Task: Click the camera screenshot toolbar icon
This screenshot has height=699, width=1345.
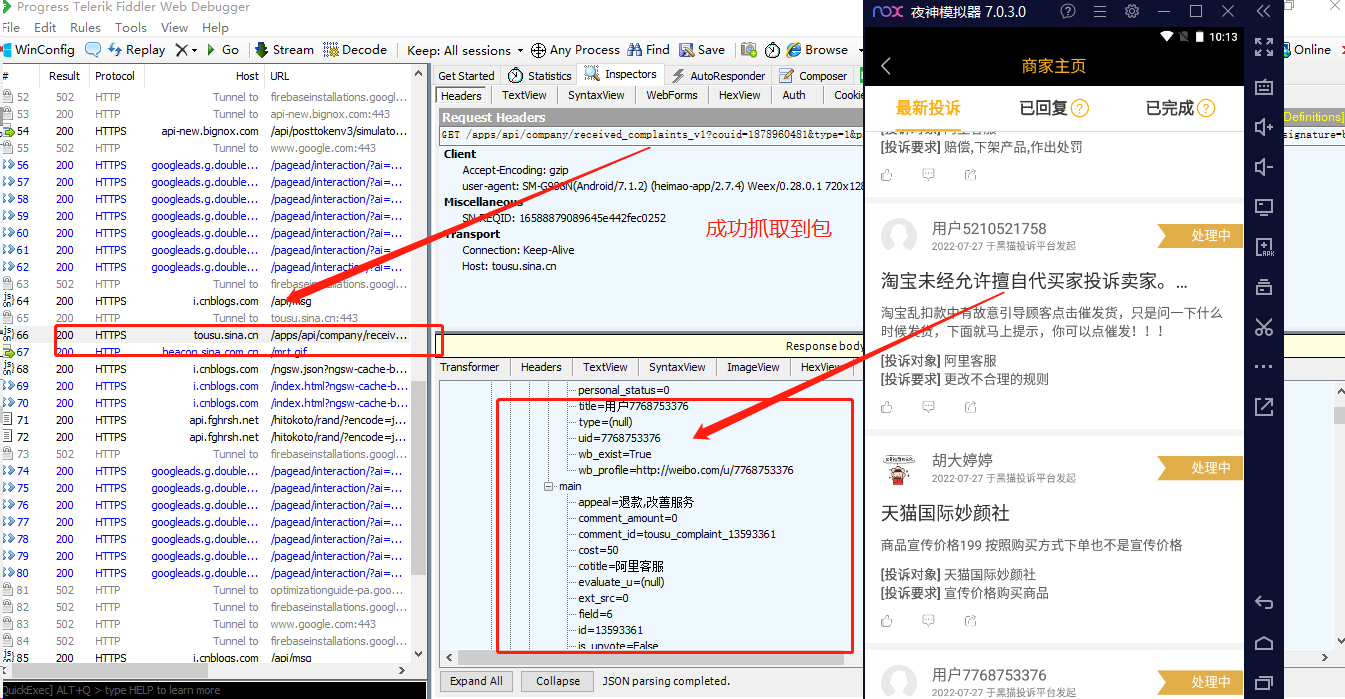Action: tap(748, 50)
